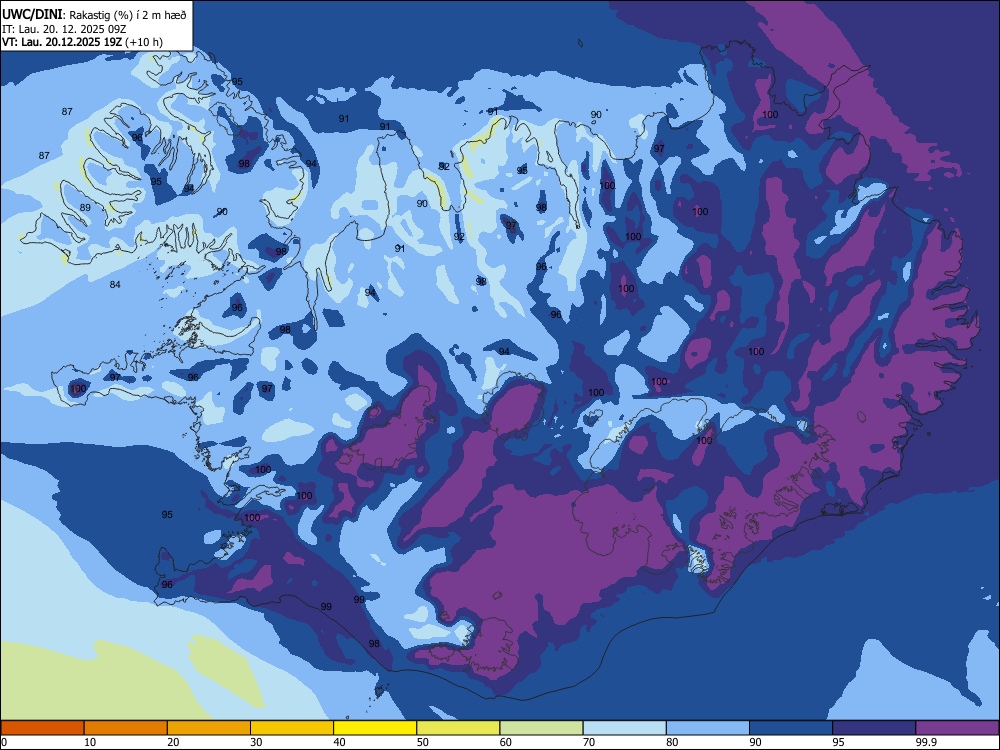Select the dark indigo 95–99.9 legend swatch
Image resolution: width=1000 pixels, height=750 pixels.
pyautogui.click(x=874, y=728)
